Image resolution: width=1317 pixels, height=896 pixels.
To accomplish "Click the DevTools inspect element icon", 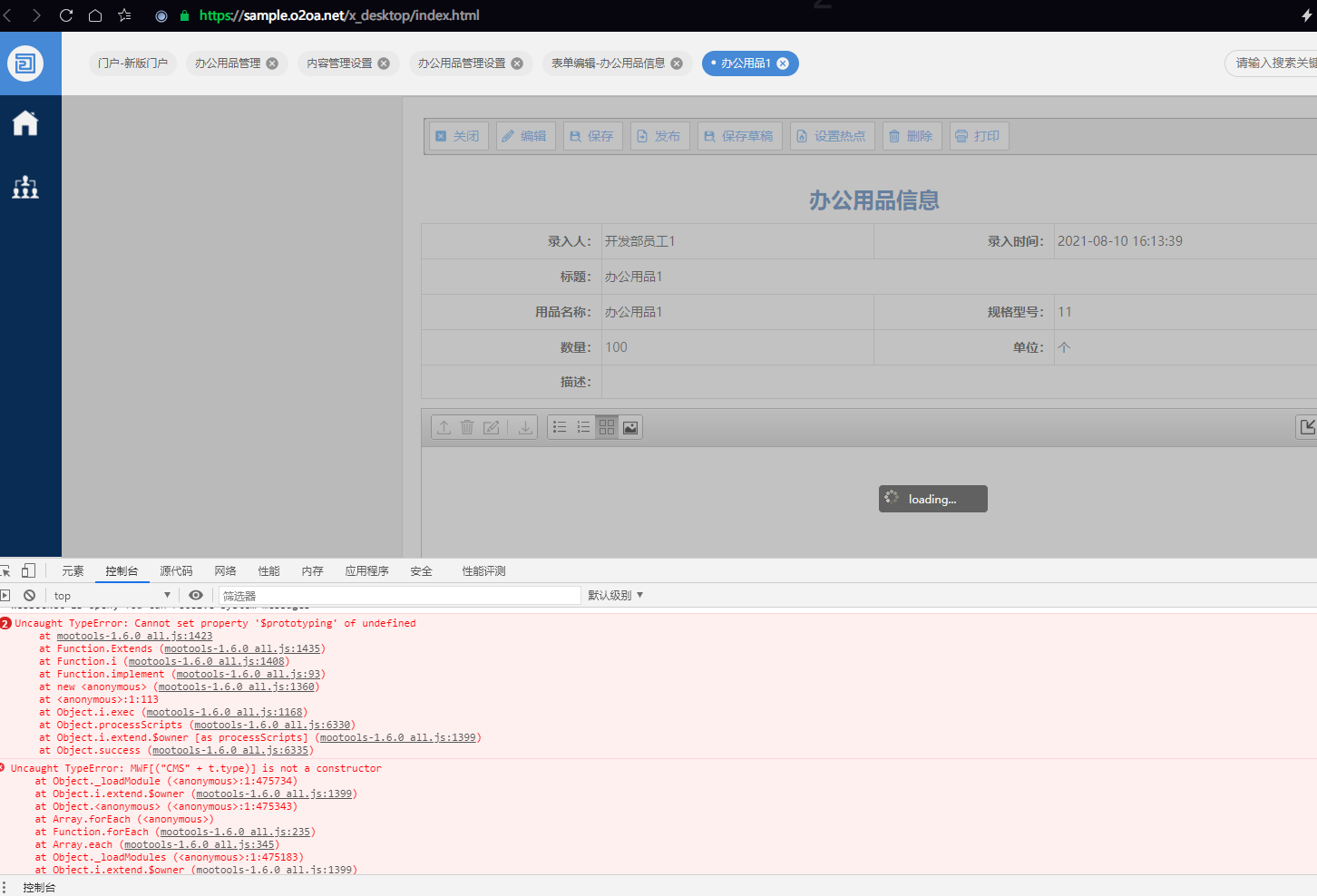I will click(5, 570).
